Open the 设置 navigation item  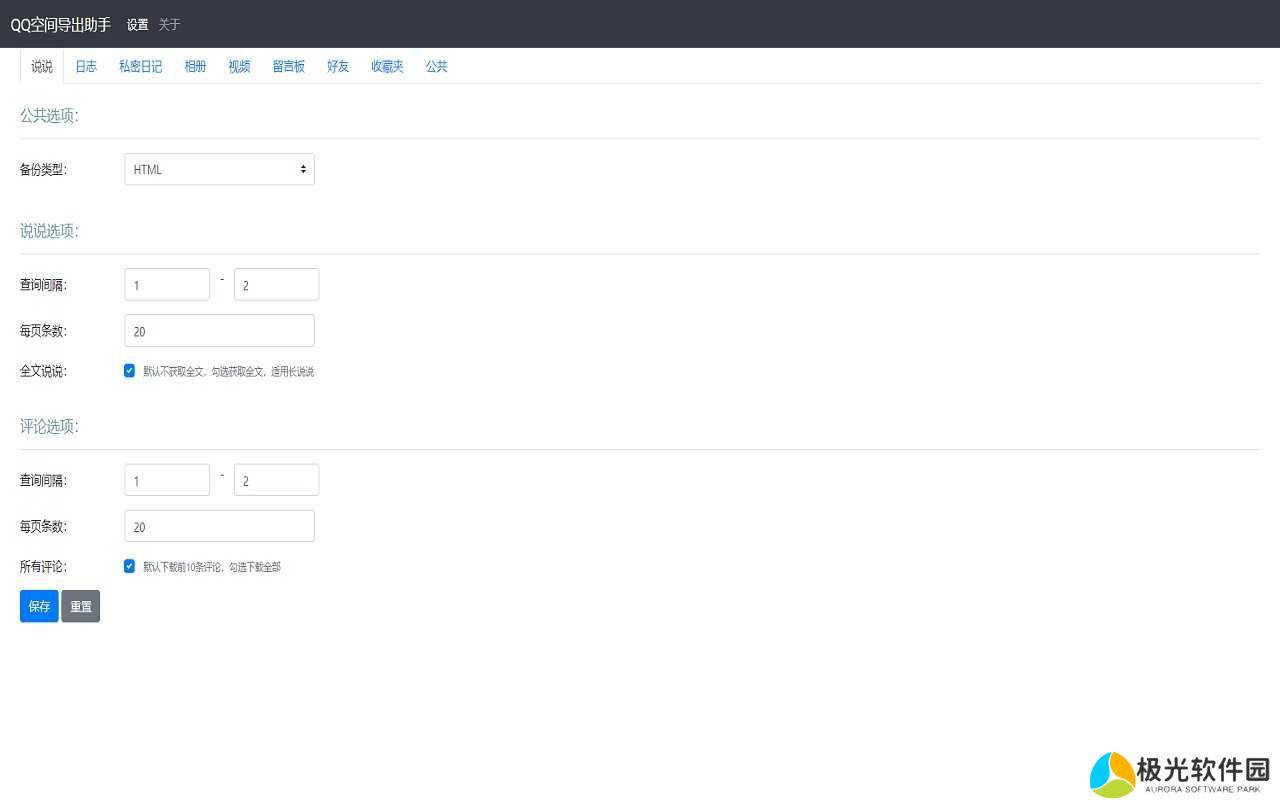(137, 25)
